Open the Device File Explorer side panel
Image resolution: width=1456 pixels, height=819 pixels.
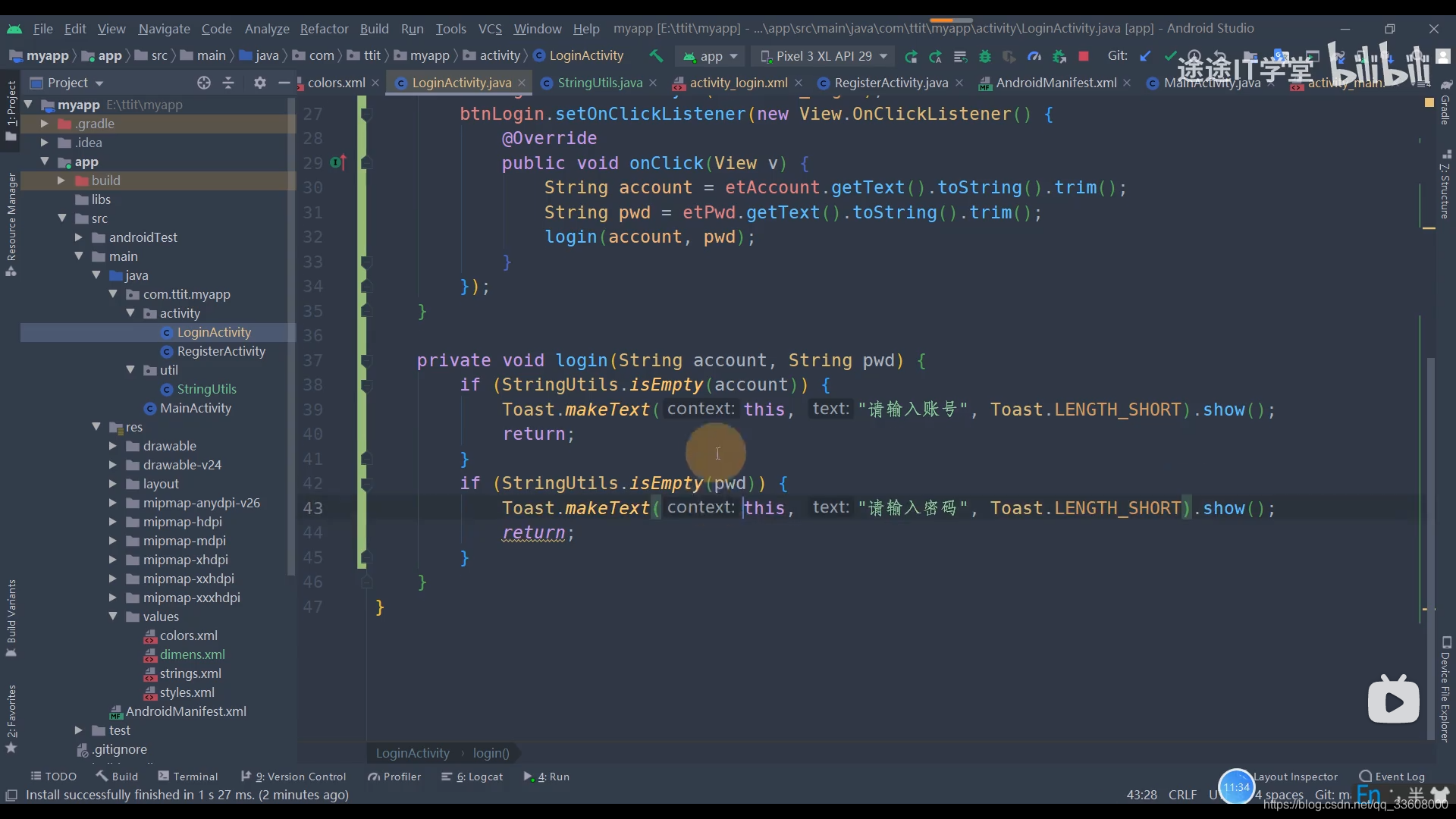tap(1445, 689)
